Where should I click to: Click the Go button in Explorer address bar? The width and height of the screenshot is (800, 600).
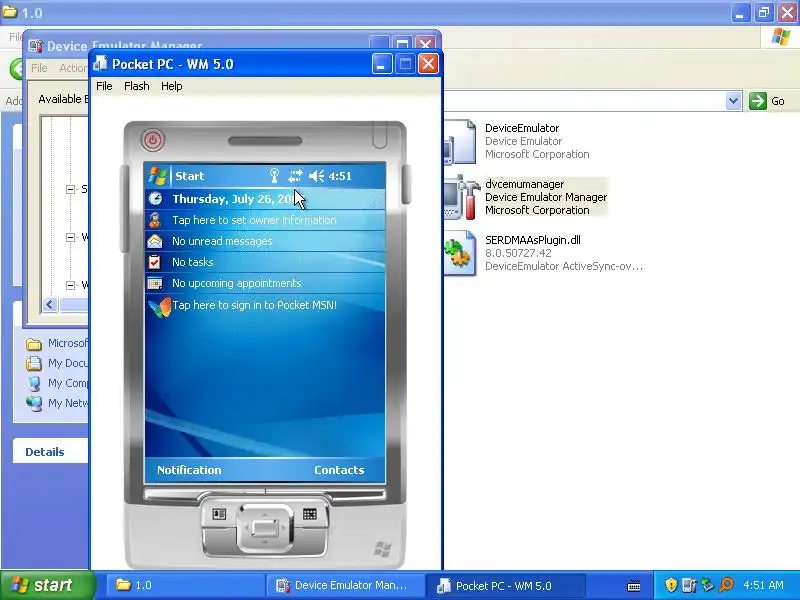[x=767, y=101]
